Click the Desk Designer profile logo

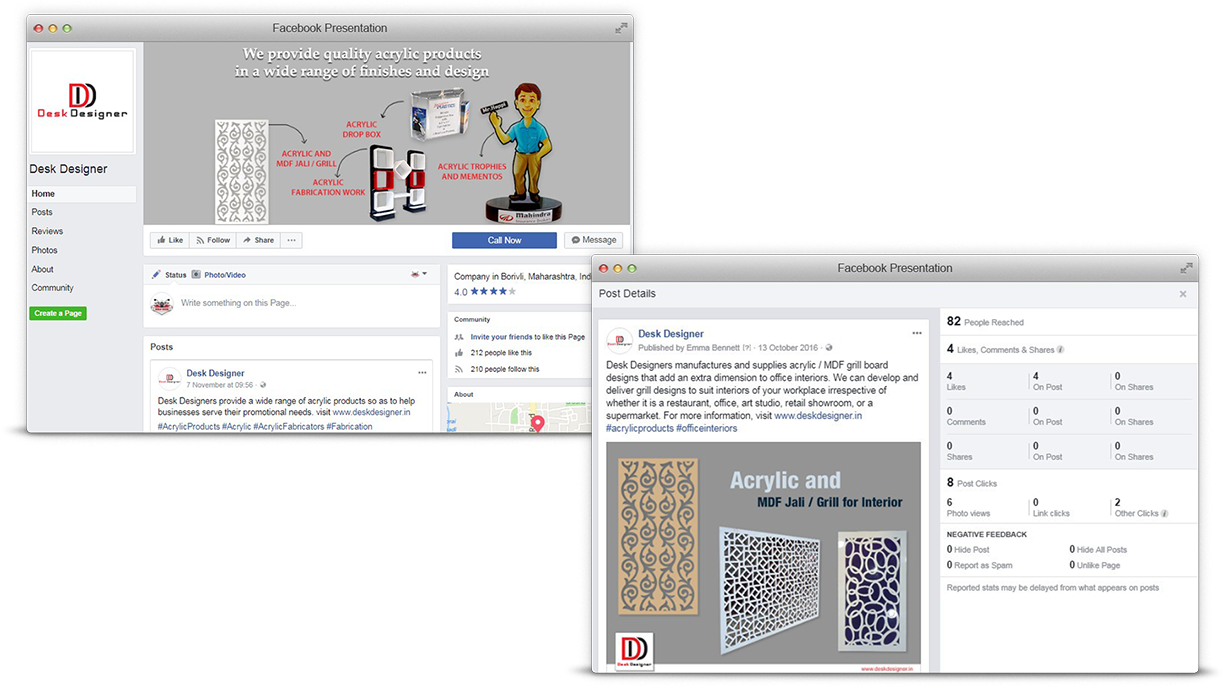coord(82,100)
